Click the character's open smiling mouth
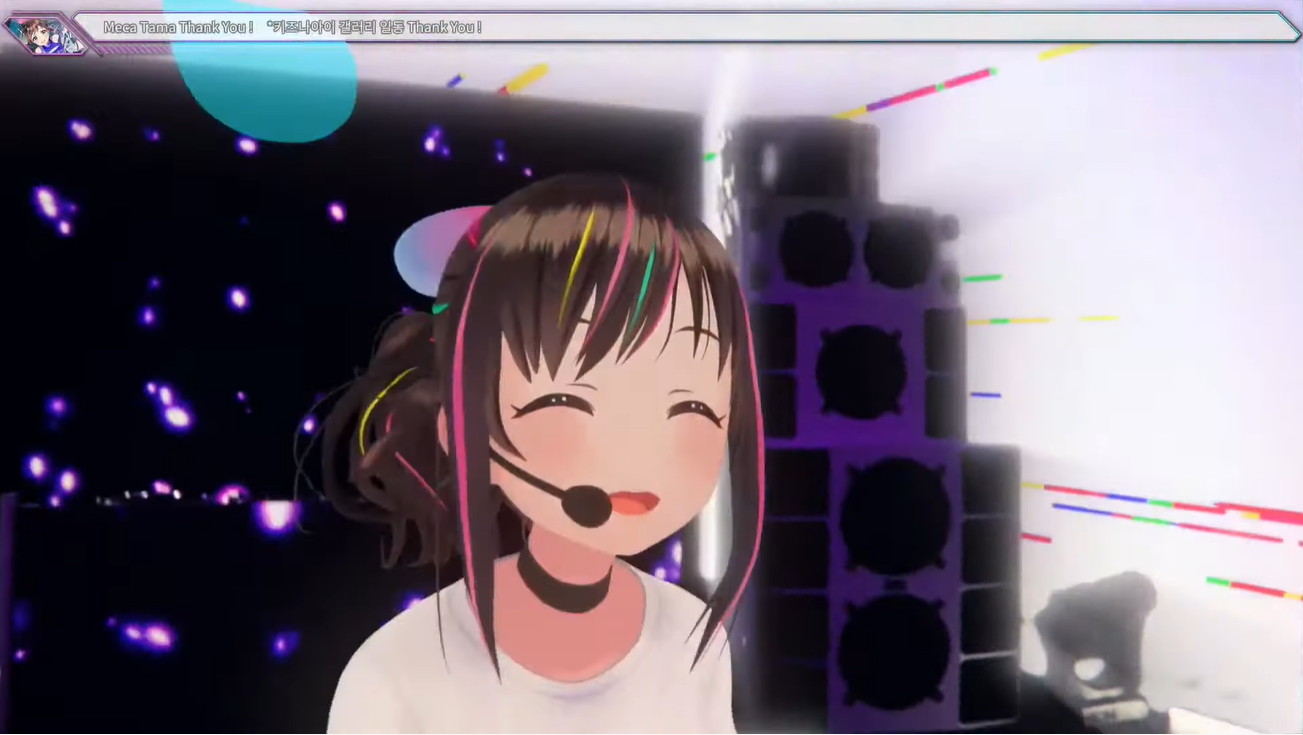Viewport: 1303px width, 735px height. (630, 503)
